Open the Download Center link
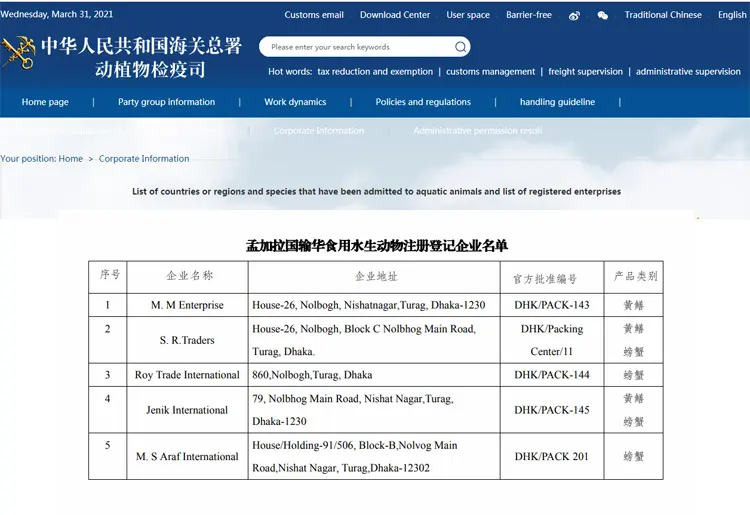Viewport: 750px width, 515px height. click(x=395, y=15)
